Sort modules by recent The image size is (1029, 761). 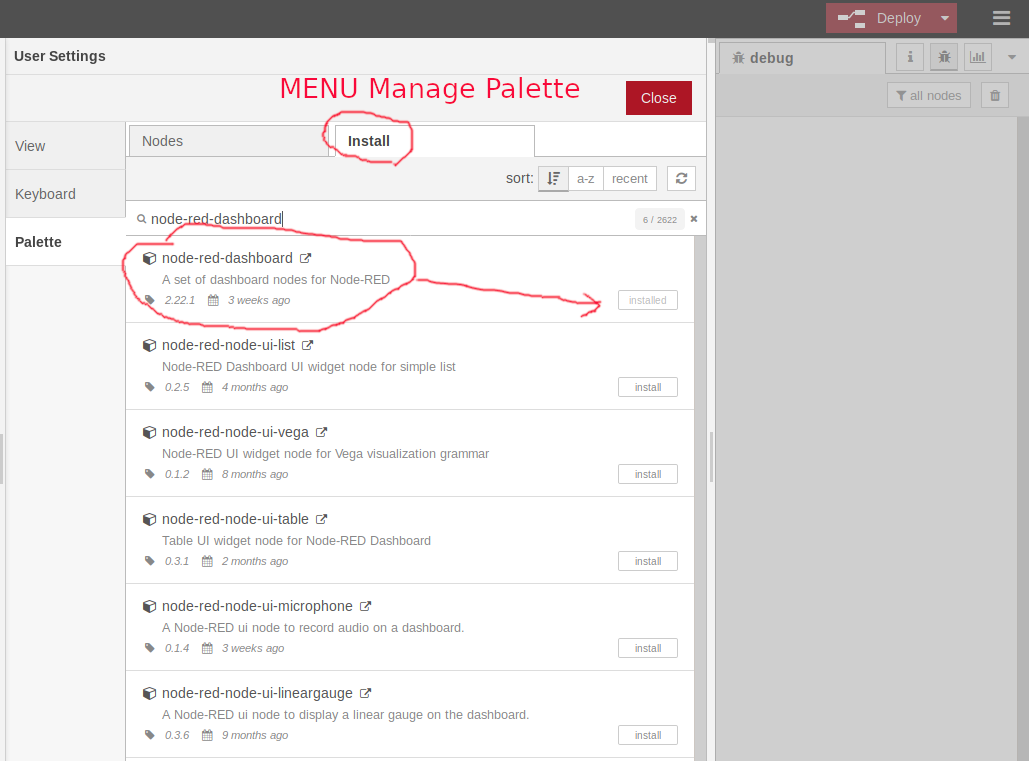click(x=629, y=178)
